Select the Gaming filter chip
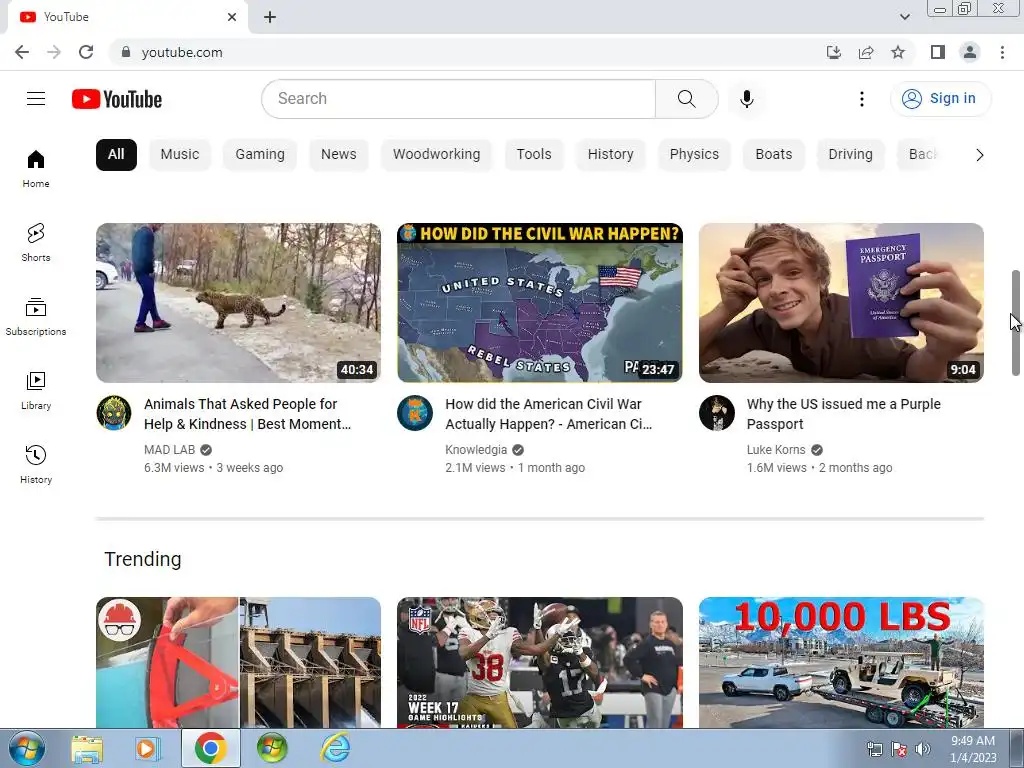The width and height of the screenshot is (1024, 768). click(x=260, y=154)
